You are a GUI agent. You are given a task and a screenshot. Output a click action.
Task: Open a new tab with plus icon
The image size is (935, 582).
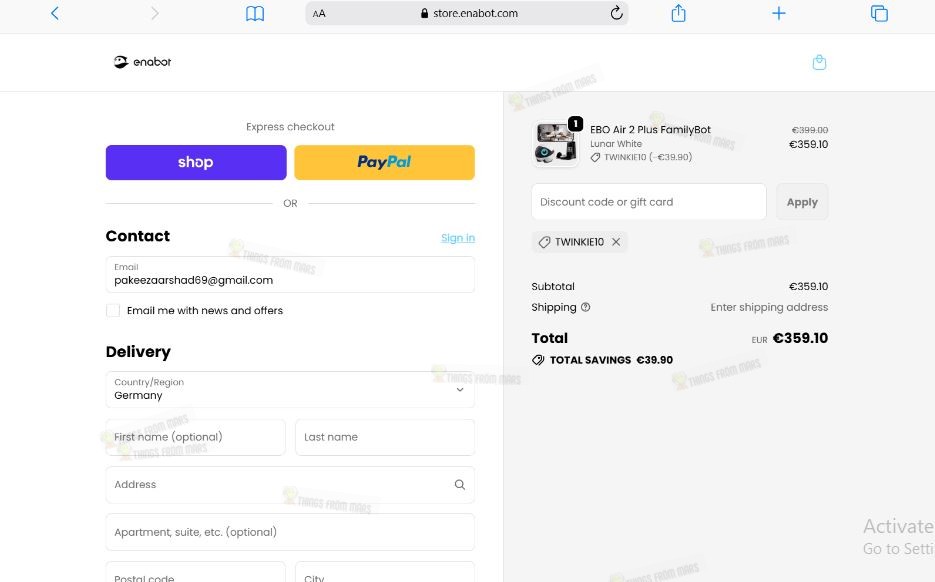(x=779, y=13)
